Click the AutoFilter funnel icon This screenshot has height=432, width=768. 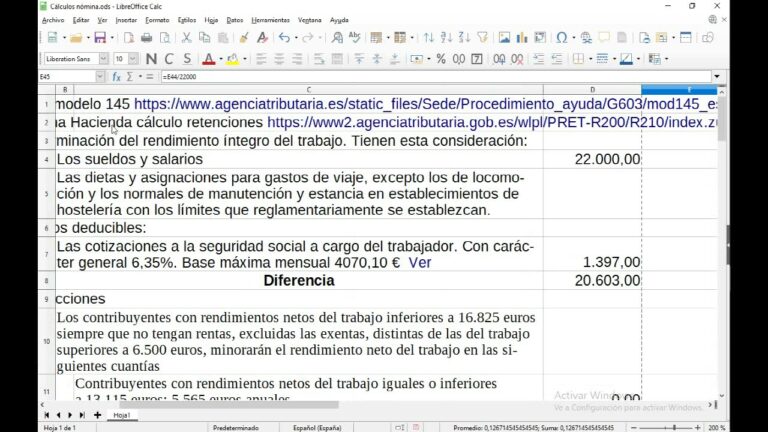pos(482,38)
